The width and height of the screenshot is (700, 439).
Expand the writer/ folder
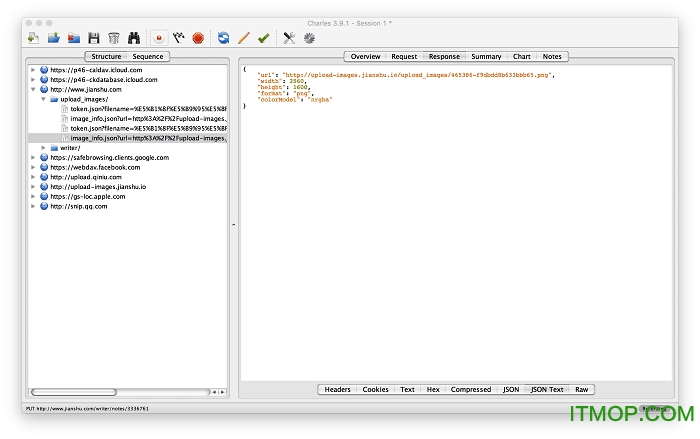(43, 147)
